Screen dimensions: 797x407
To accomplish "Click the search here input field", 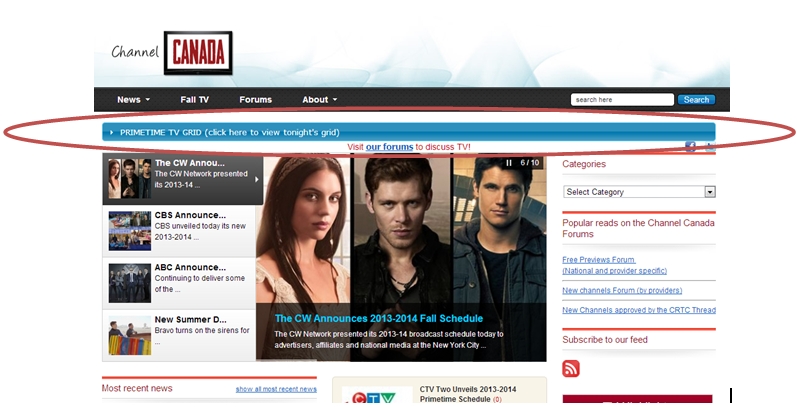I will point(621,100).
